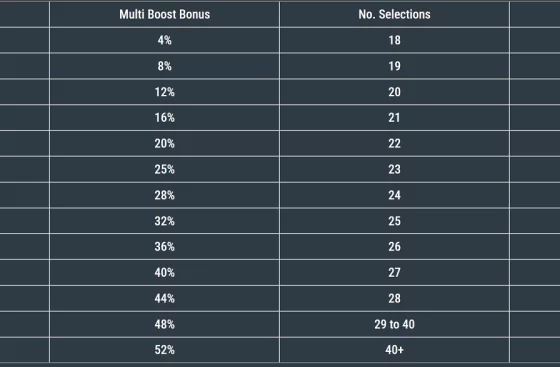The image size is (560, 367).
Task: Select the 20% bonus cell
Action: (x=164, y=144)
